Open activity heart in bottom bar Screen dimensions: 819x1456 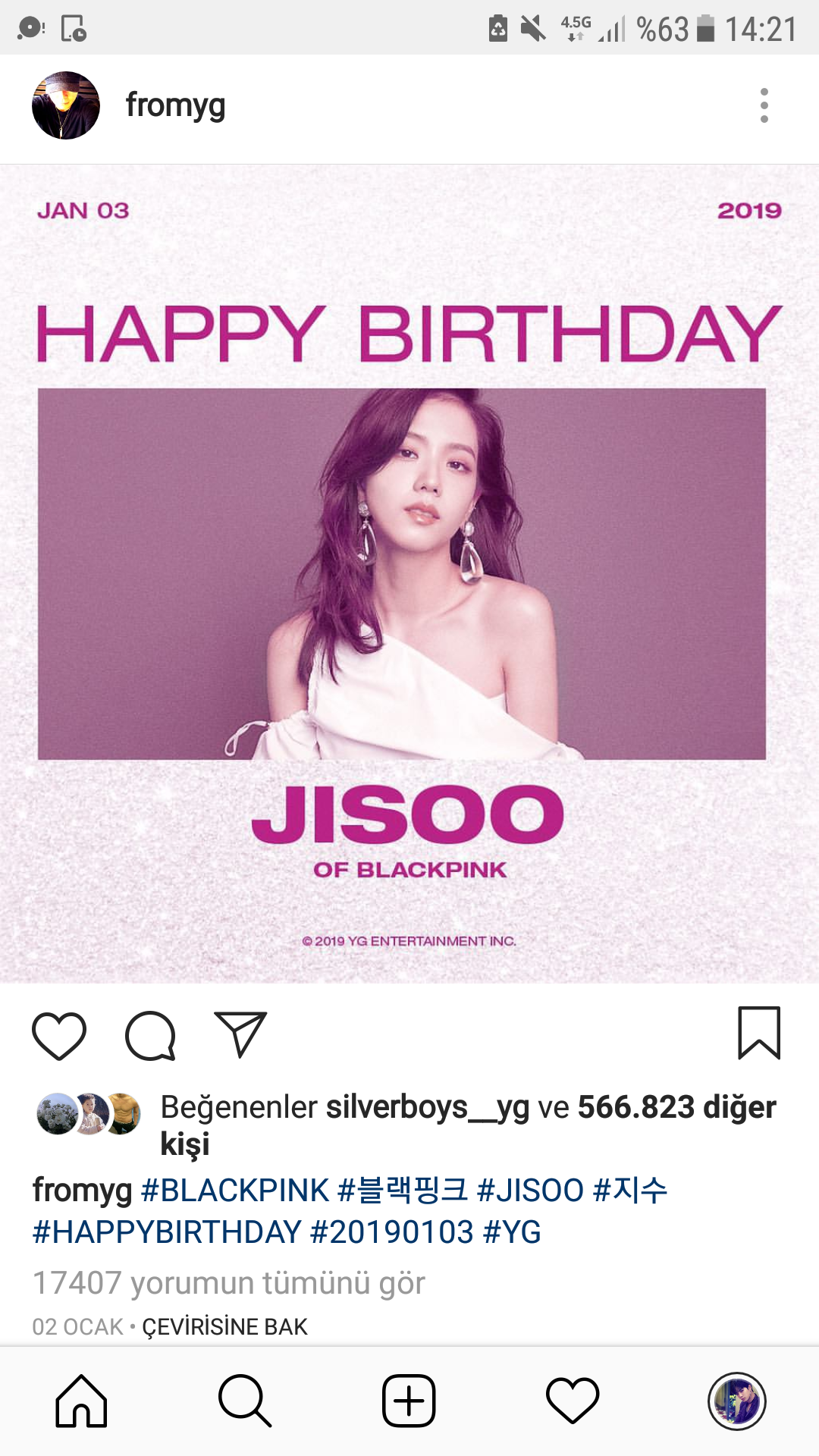pyautogui.click(x=573, y=1401)
